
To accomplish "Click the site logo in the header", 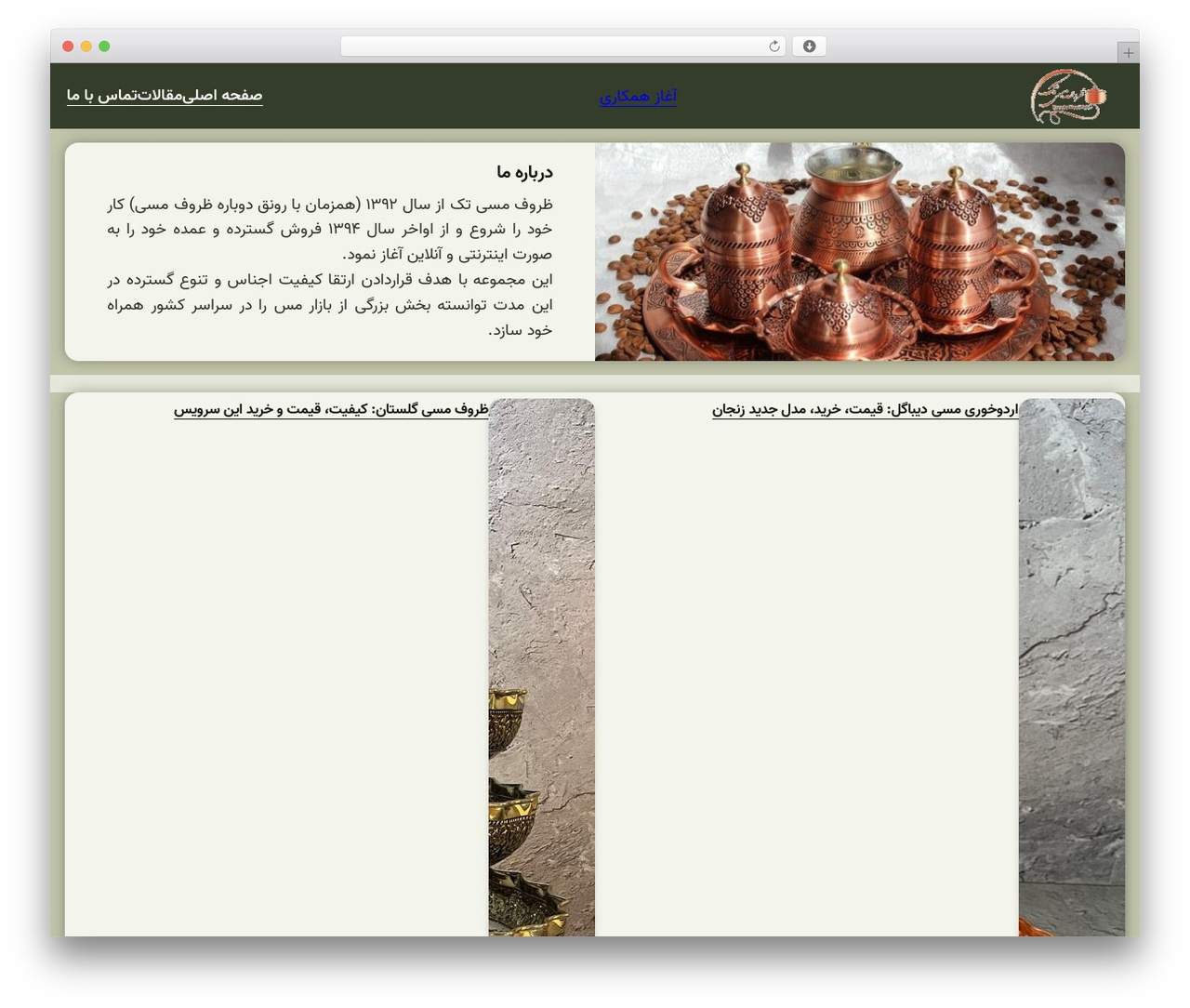I will coord(1068,96).
